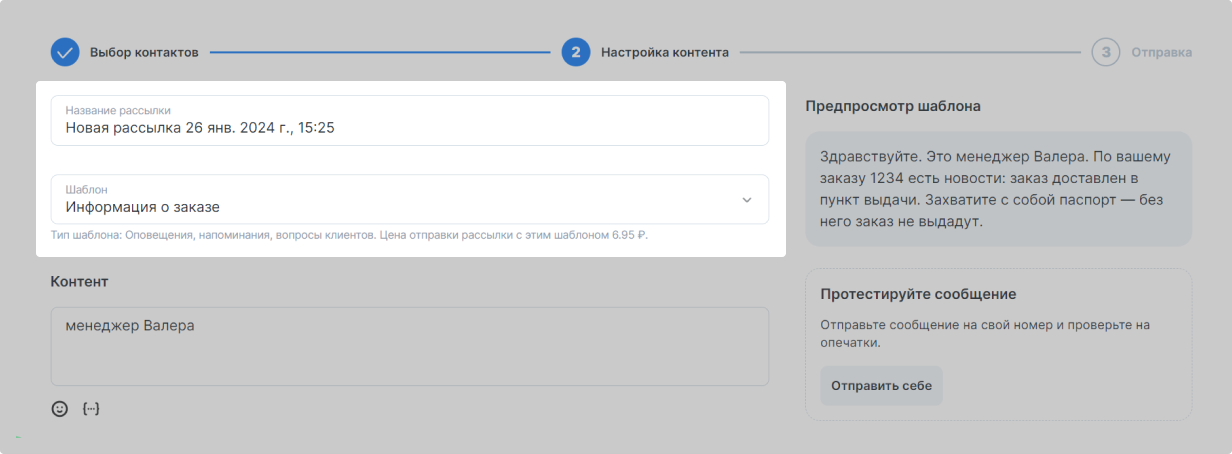
Task: Click the completed step checkmark icon
Action: click(x=65, y=52)
